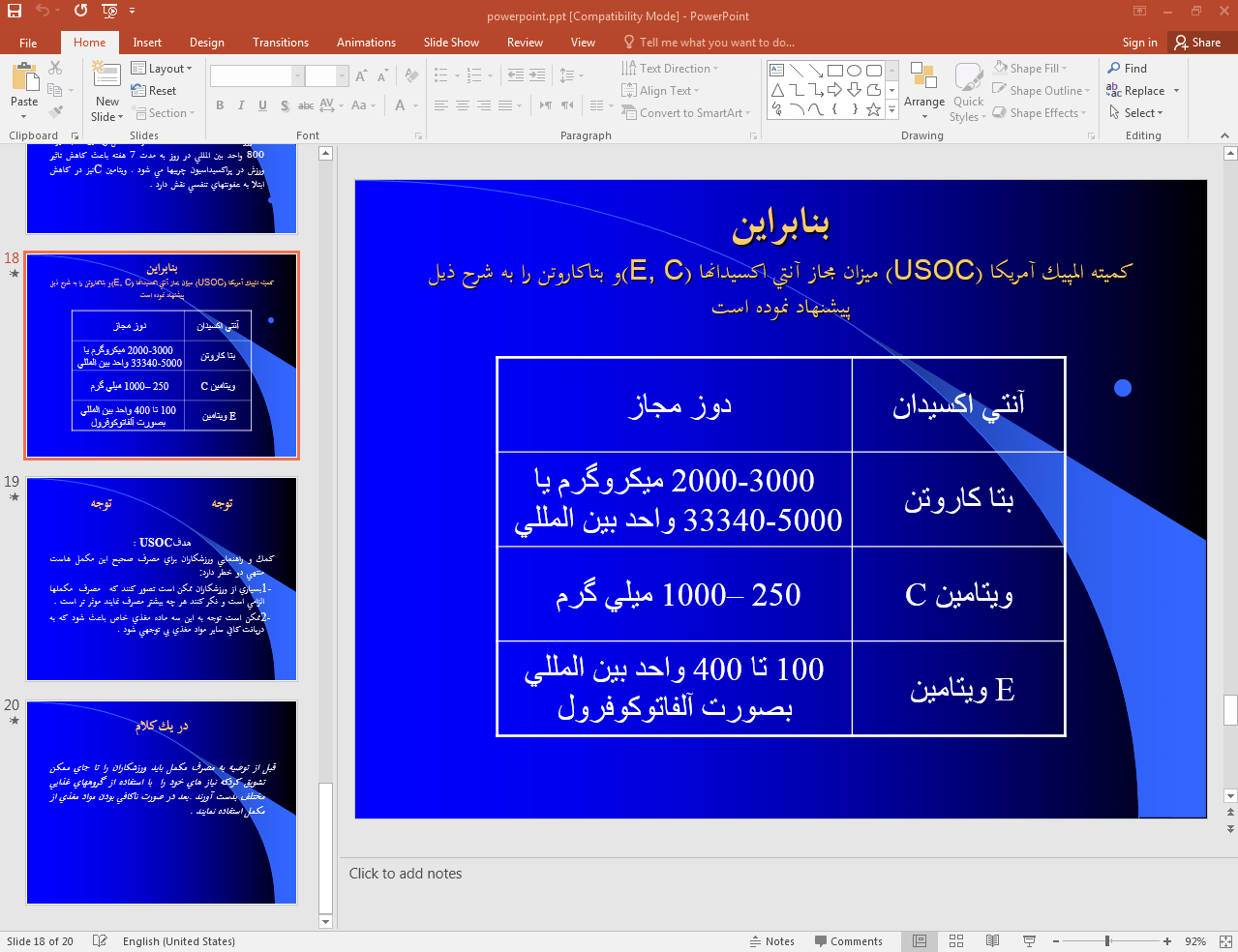This screenshot has height=952, width=1238.
Task: Click the 92% zoom level
Action: click(x=1195, y=941)
